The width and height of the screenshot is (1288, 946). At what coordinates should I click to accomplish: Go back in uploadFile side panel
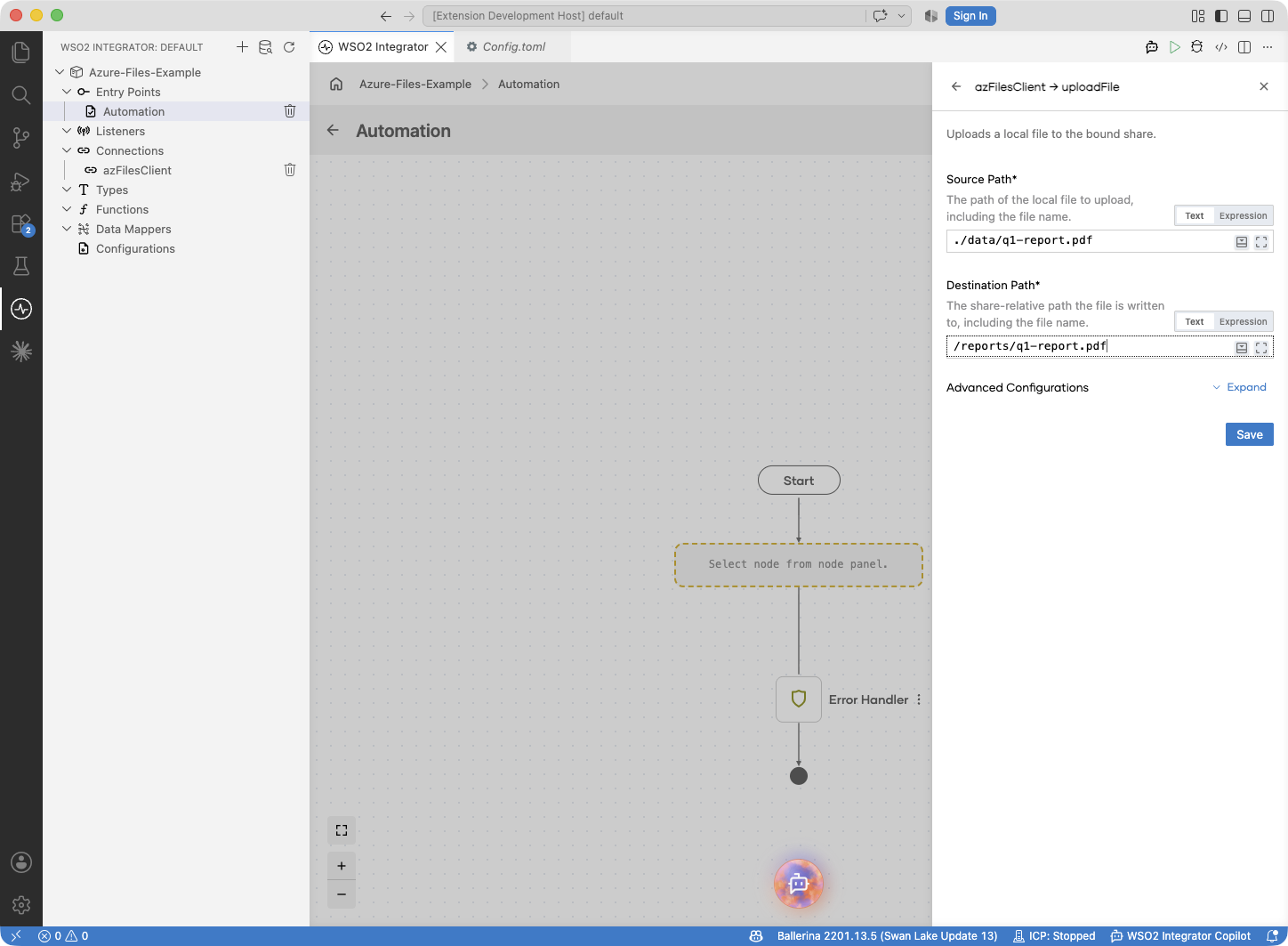click(x=956, y=86)
